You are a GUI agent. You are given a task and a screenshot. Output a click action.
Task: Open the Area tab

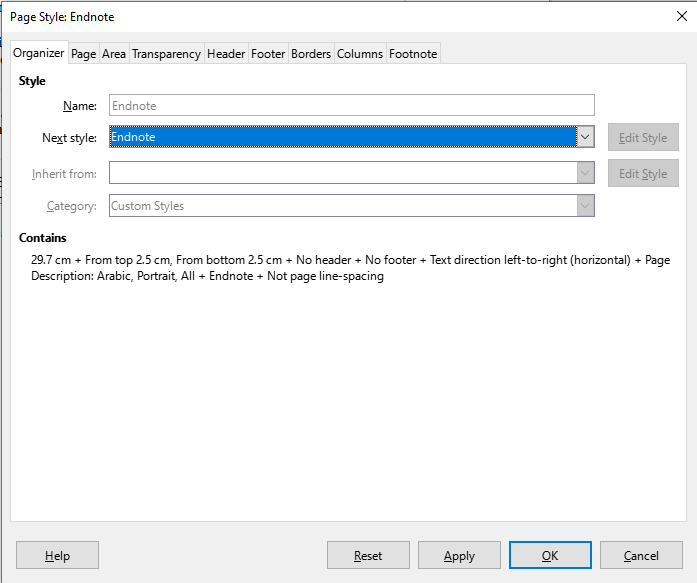tap(114, 54)
